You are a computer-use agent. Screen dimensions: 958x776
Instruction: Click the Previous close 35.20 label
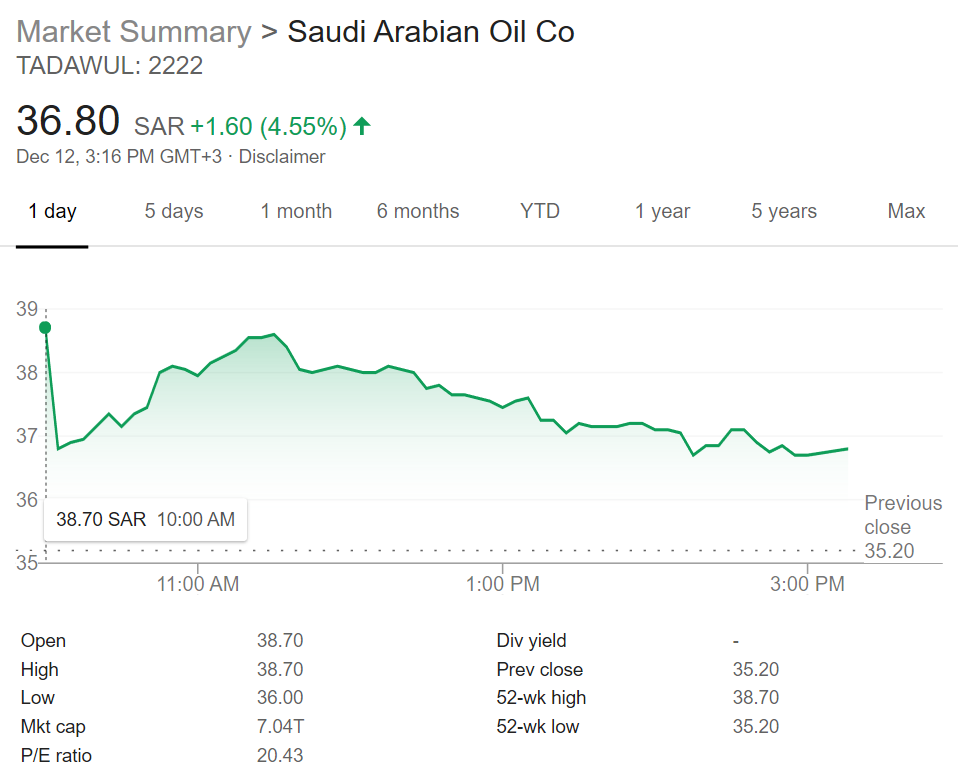pos(903,527)
